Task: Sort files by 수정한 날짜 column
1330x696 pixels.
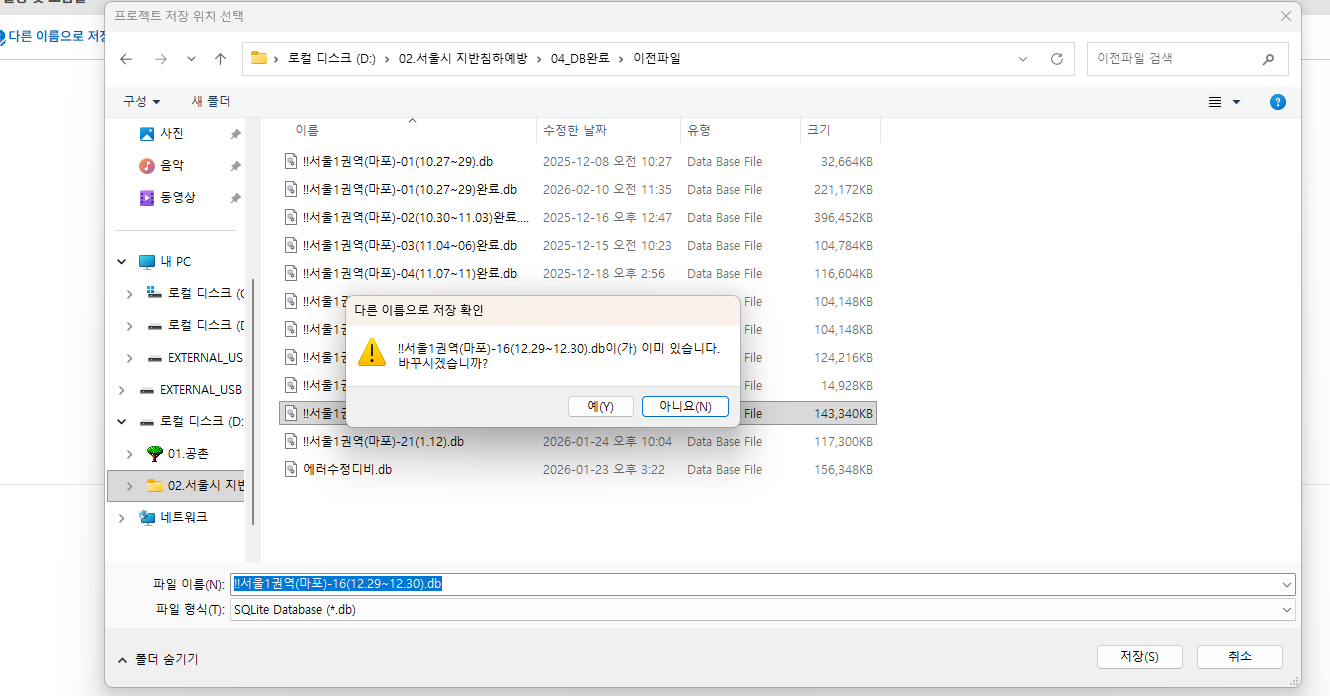Action: point(574,130)
